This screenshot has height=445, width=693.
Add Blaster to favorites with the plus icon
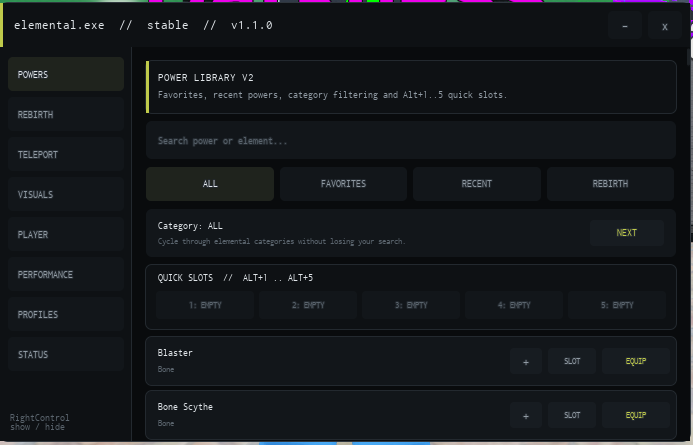(x=526, y=361)
